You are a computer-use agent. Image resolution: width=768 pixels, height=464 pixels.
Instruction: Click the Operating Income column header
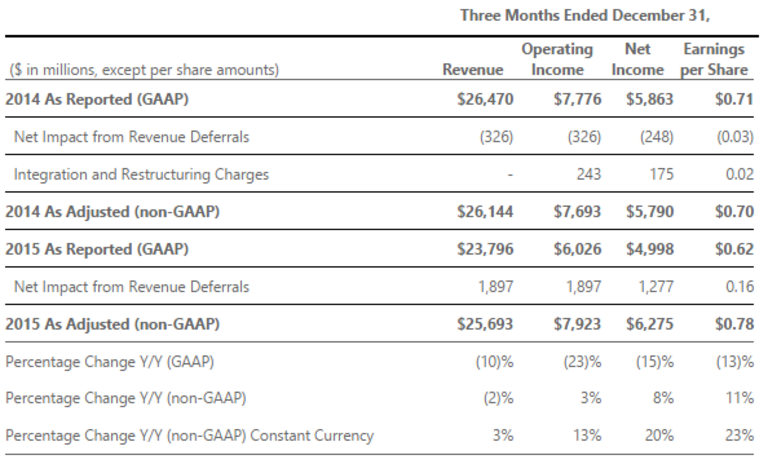(x=557, y=59)
